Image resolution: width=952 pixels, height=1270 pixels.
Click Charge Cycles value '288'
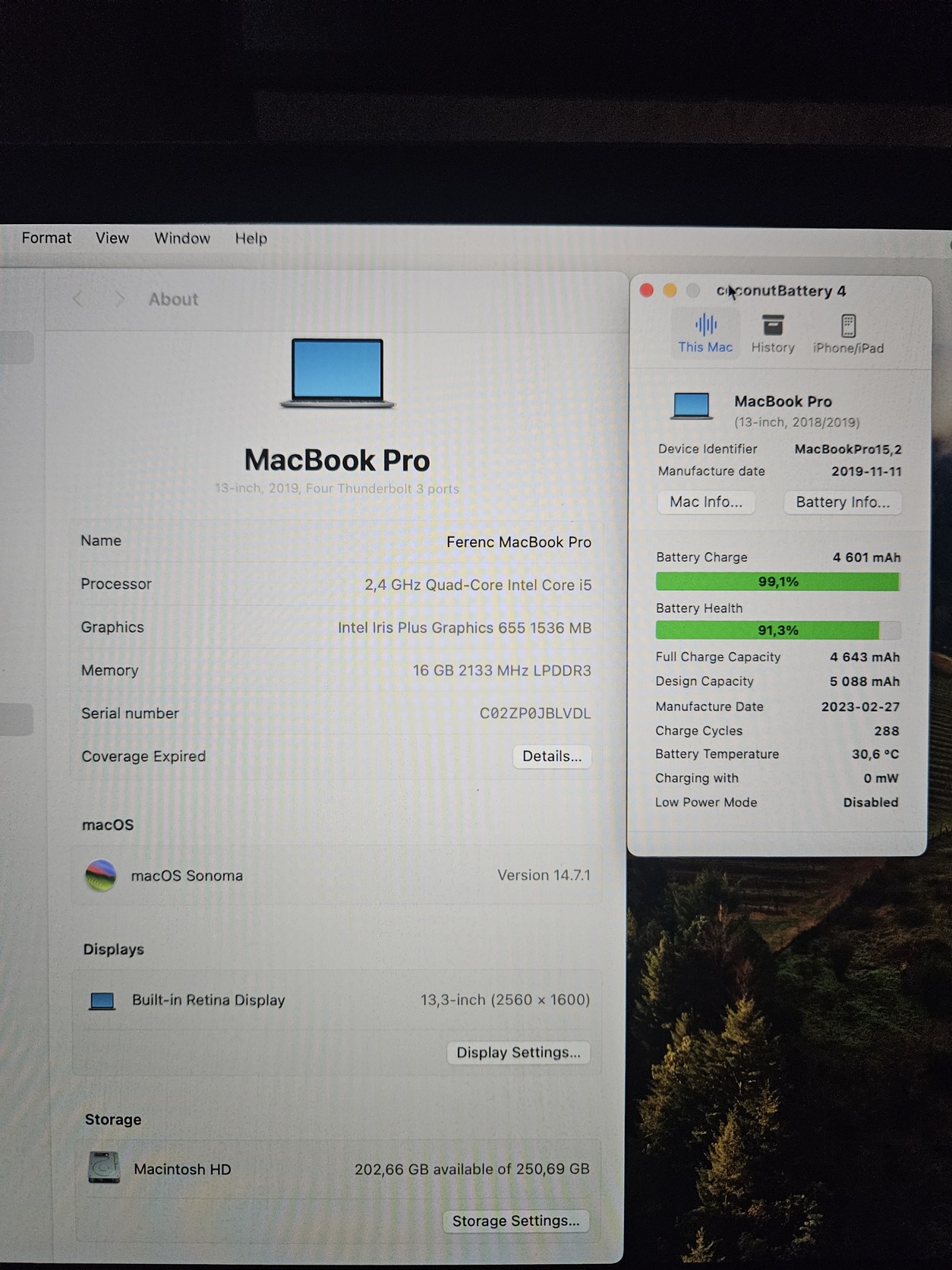tap(886, 731)
